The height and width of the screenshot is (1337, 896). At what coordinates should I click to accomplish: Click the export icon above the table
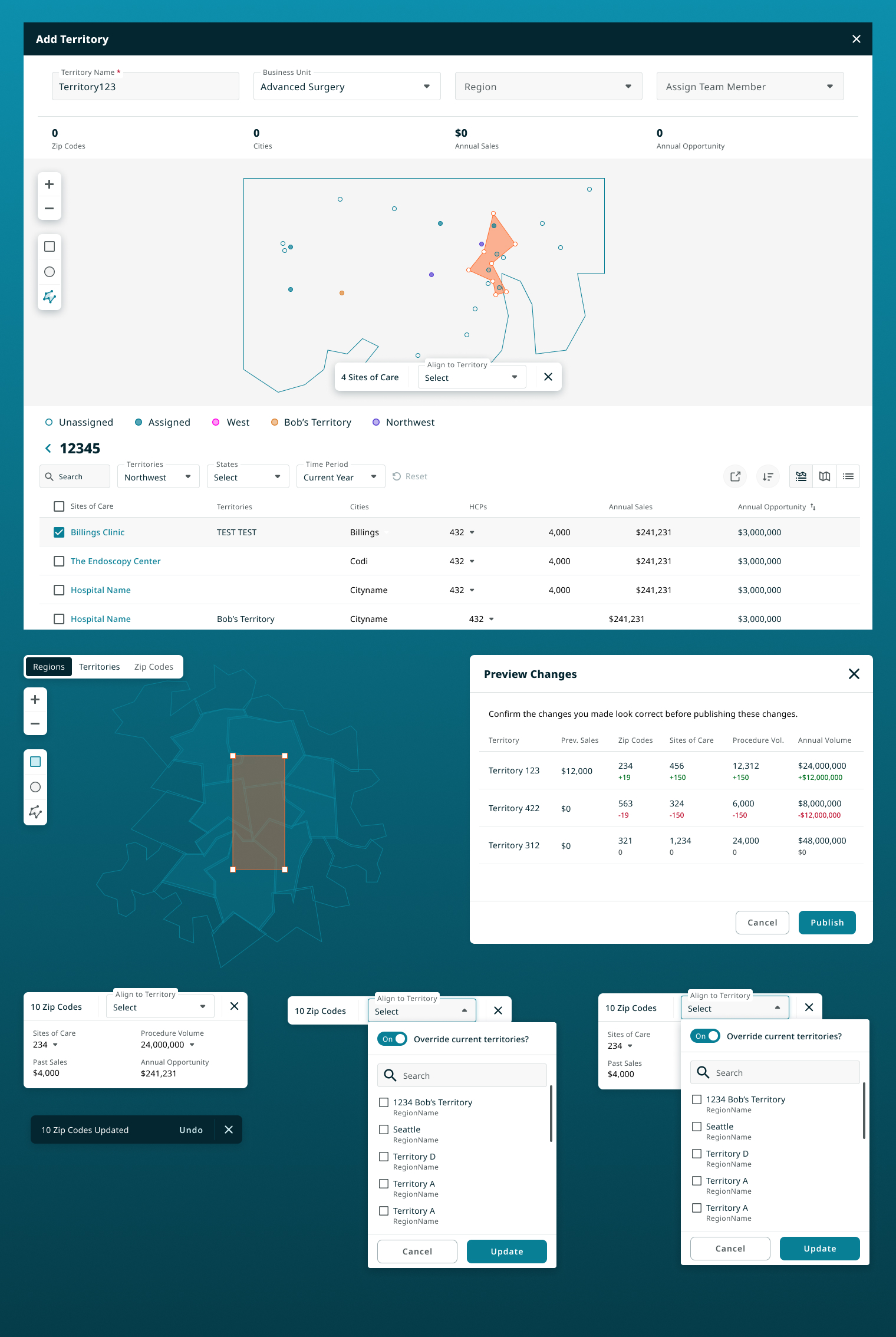click(x=735, y=476)
